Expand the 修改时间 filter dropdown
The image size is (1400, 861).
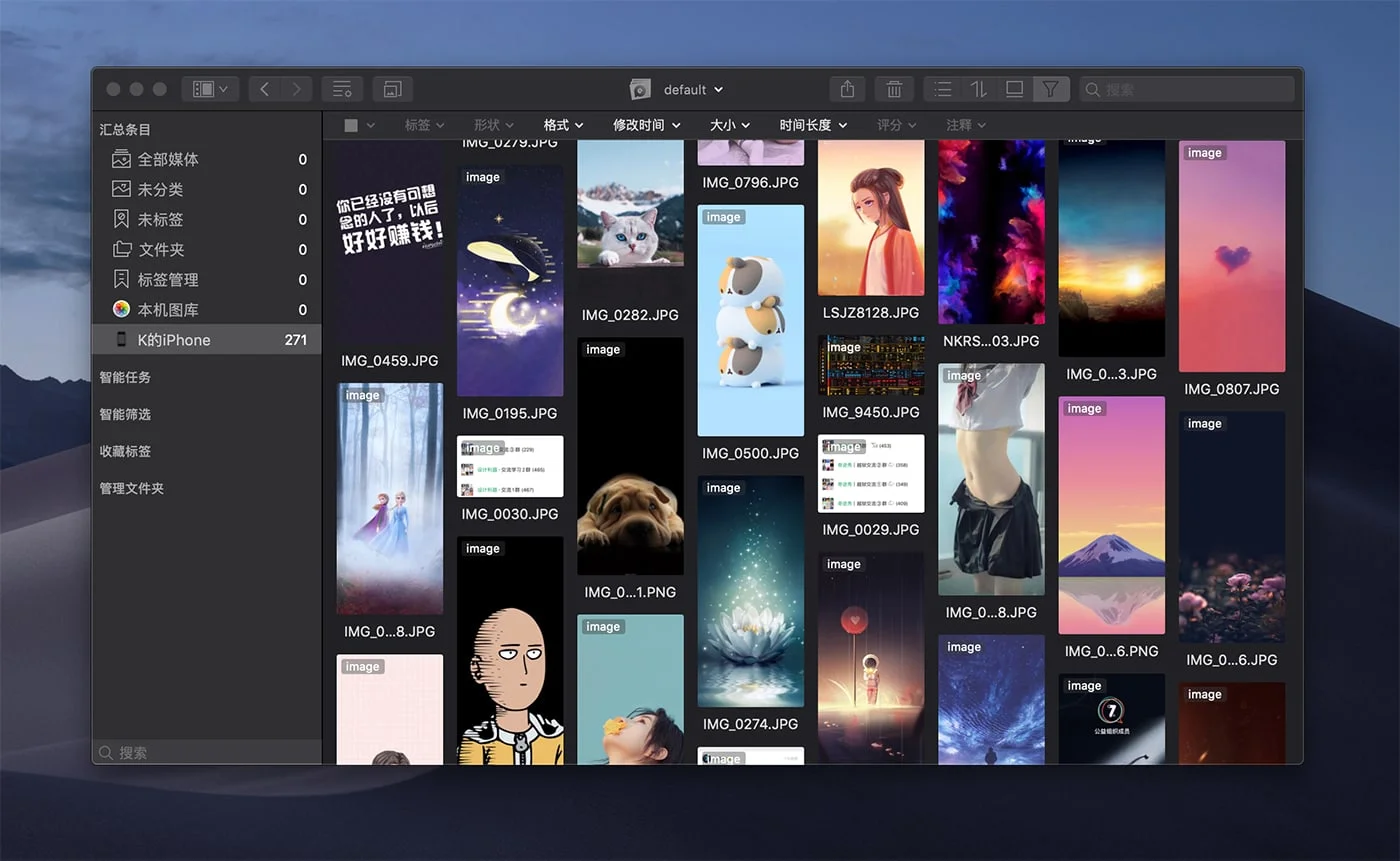pos(646,125)
